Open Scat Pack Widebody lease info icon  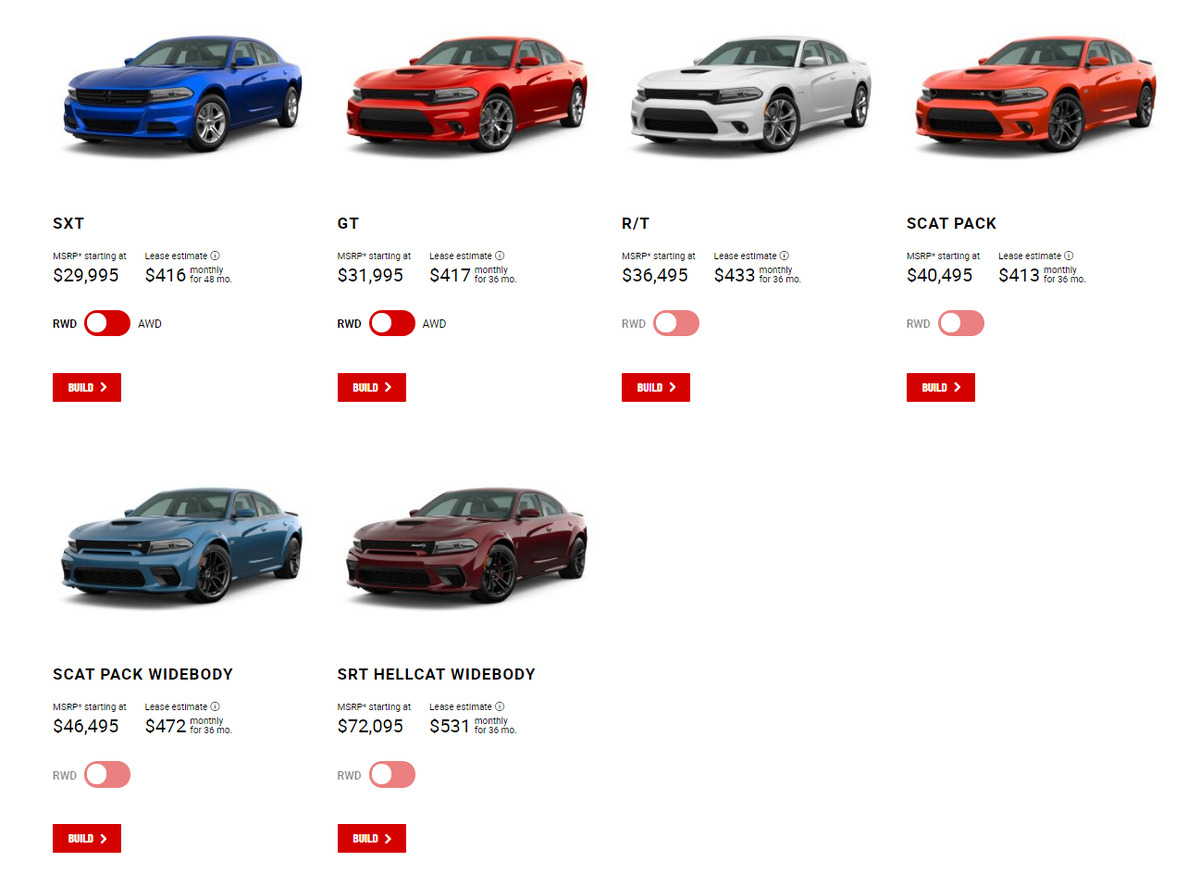click(x=215, y=707)
